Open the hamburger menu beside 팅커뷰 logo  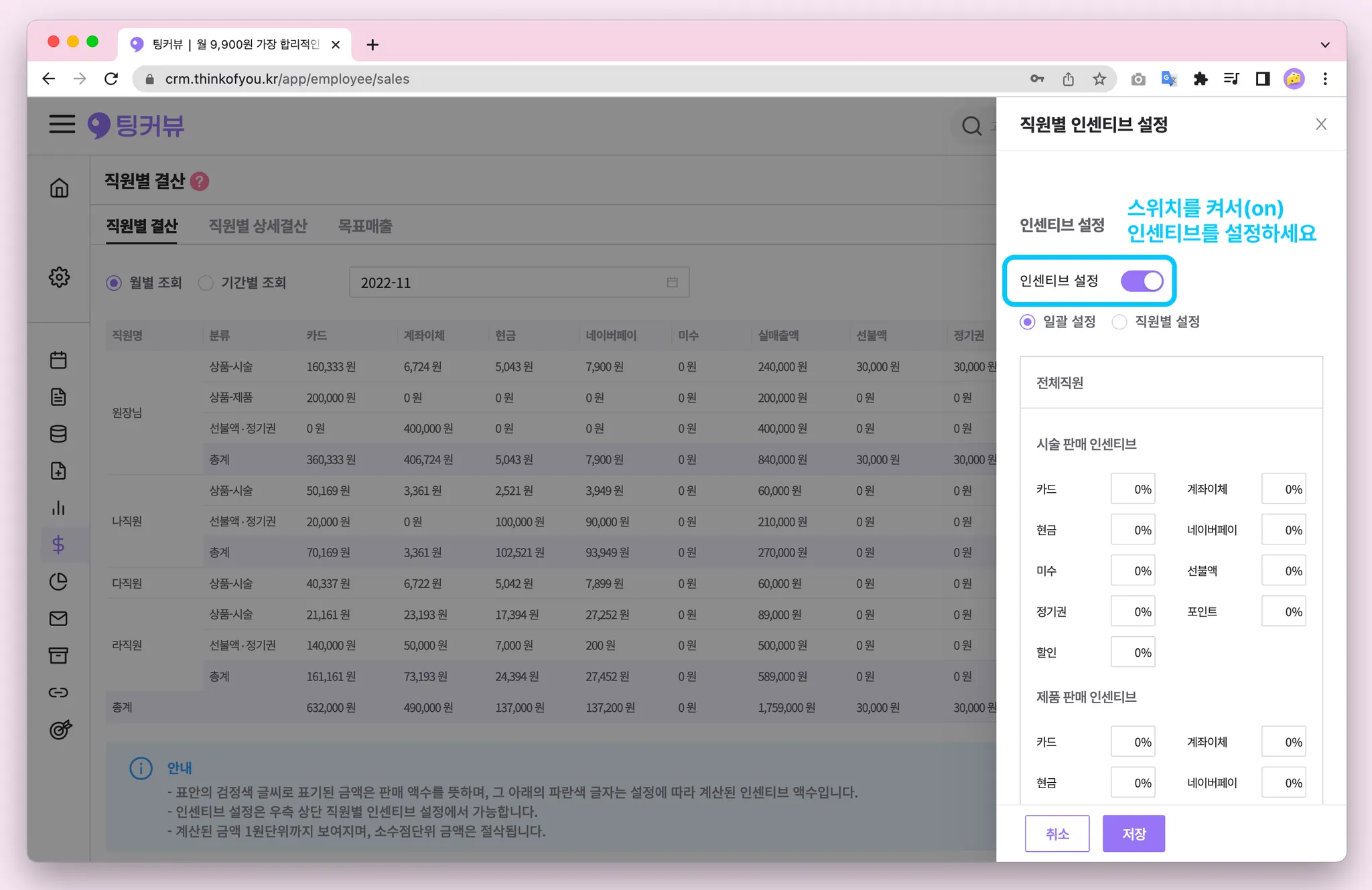[62, 125]
